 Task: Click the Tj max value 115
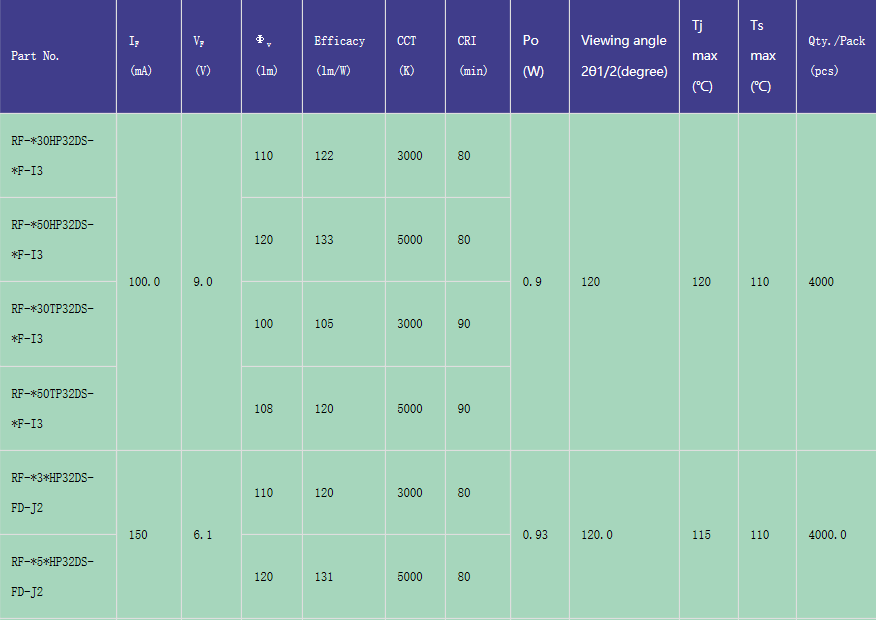(702, 535)
